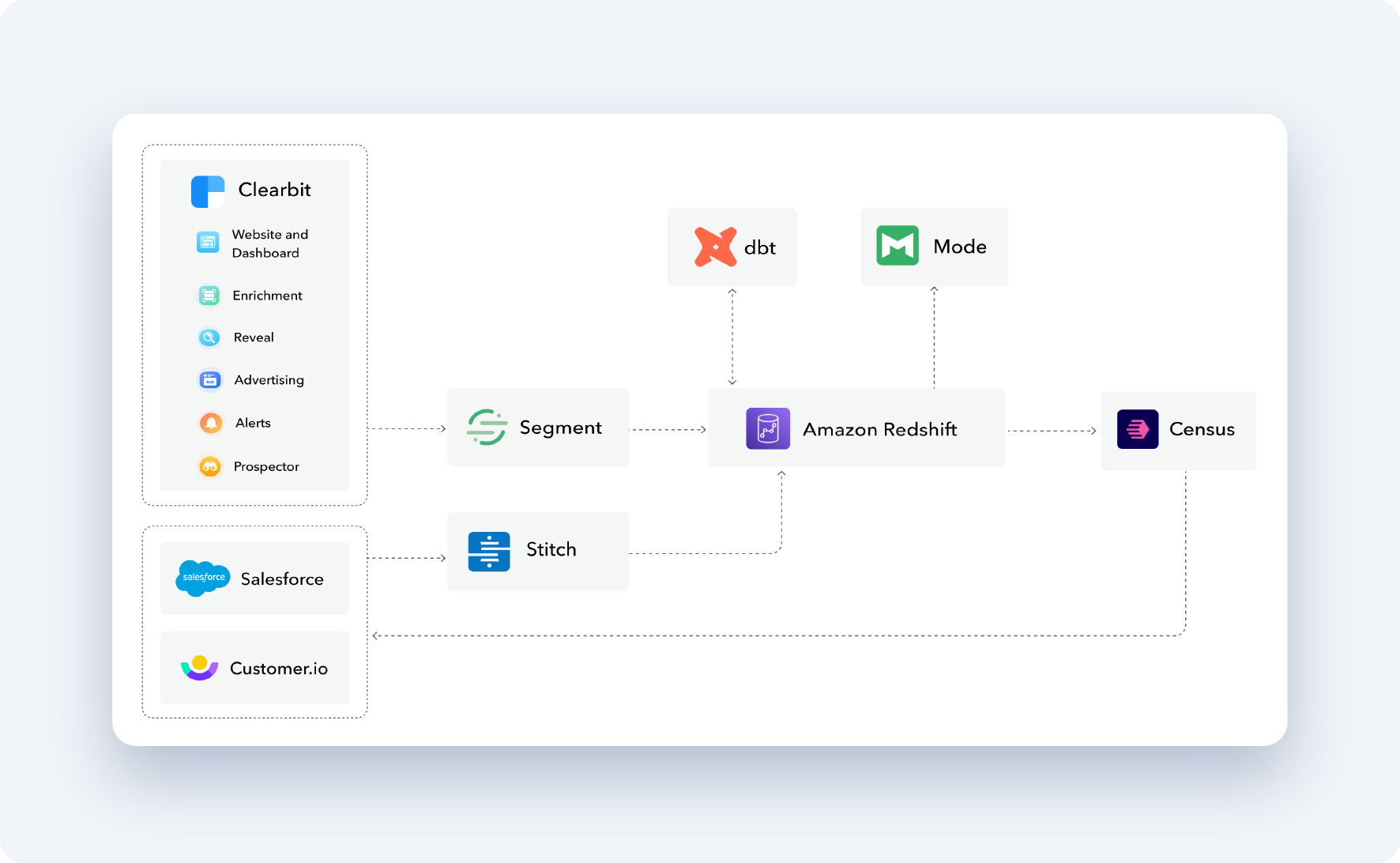This screenshot has width=1400, height=863.
Task: Click the dbt logo icon
Action: click(x=715, y=247)
